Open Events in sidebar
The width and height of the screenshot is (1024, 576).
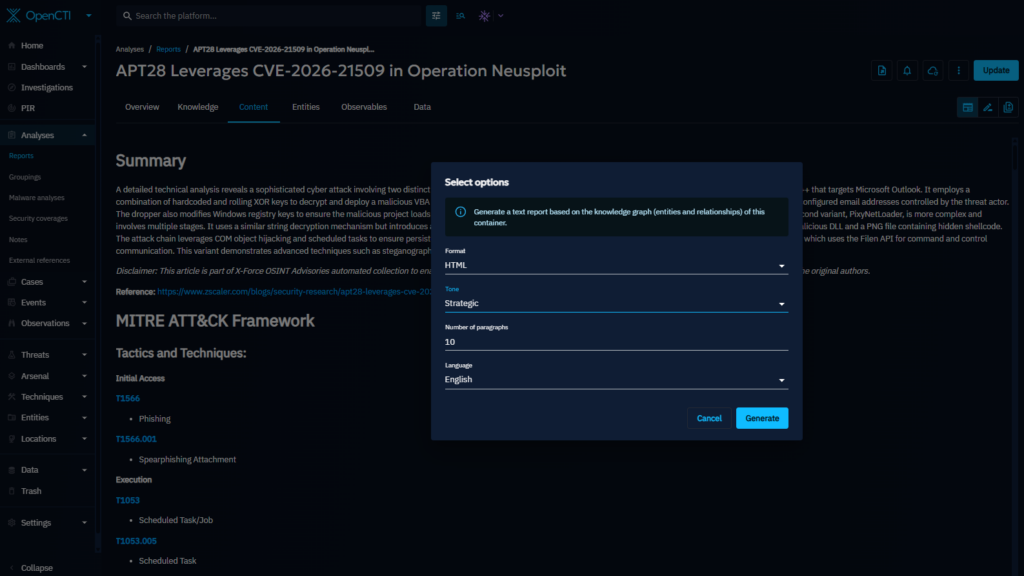coord(33,303)
